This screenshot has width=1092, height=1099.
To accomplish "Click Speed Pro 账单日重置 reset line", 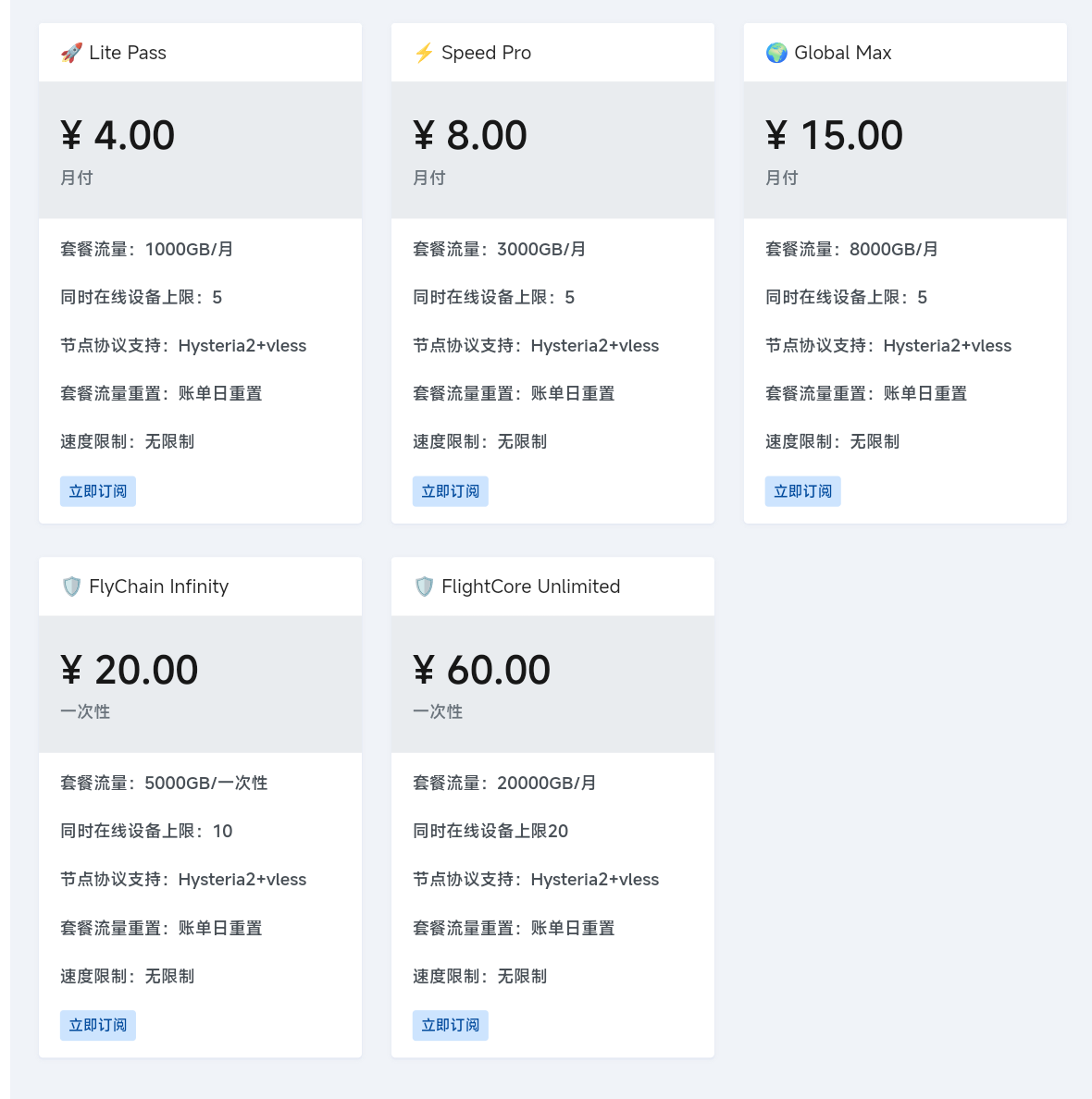I will click(514, 393).
